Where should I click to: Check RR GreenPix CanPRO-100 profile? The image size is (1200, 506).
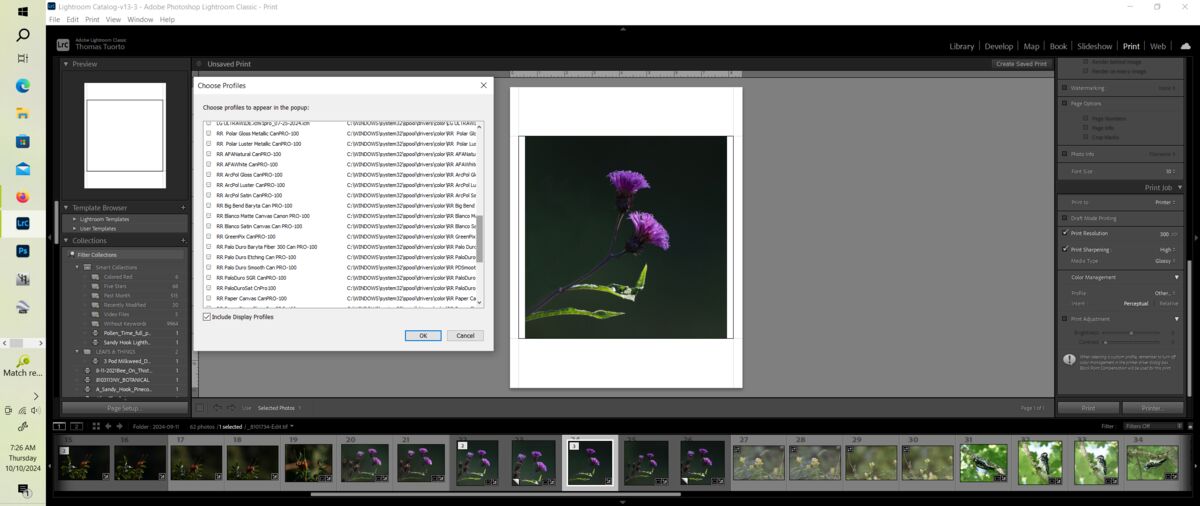[x=209, y=236]
